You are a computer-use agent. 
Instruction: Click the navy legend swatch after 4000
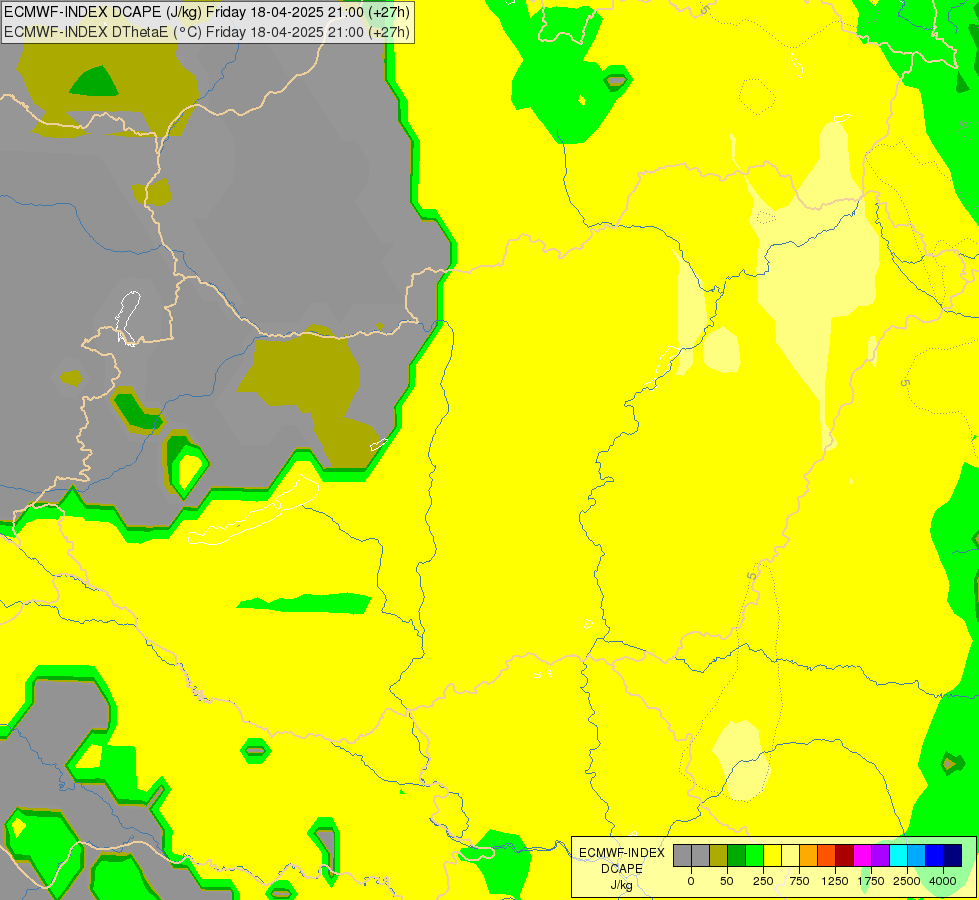click(953, 855)
